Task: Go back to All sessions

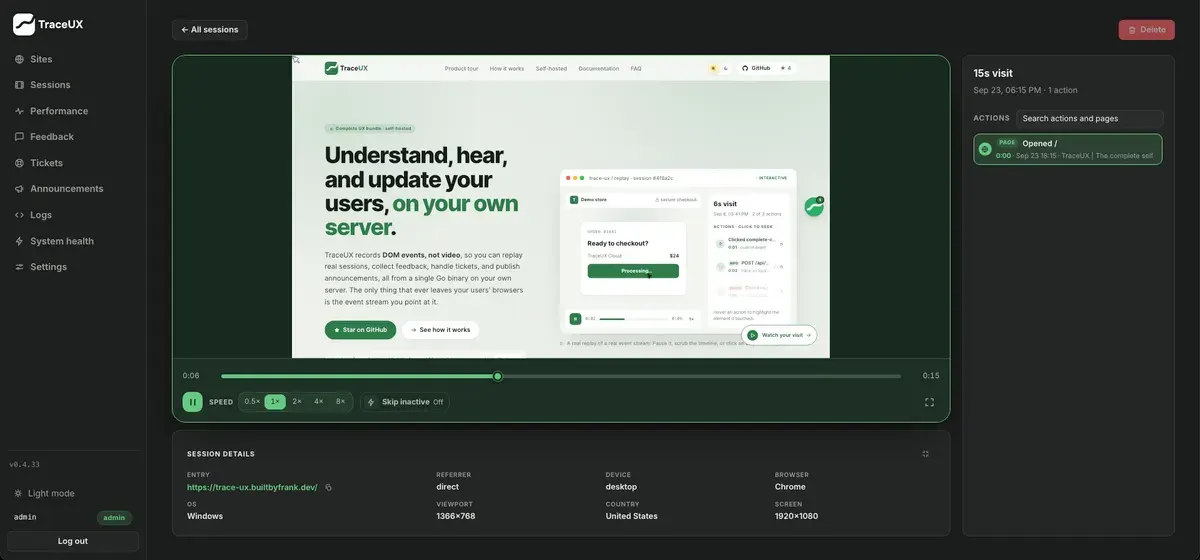Action: (210, 30)
